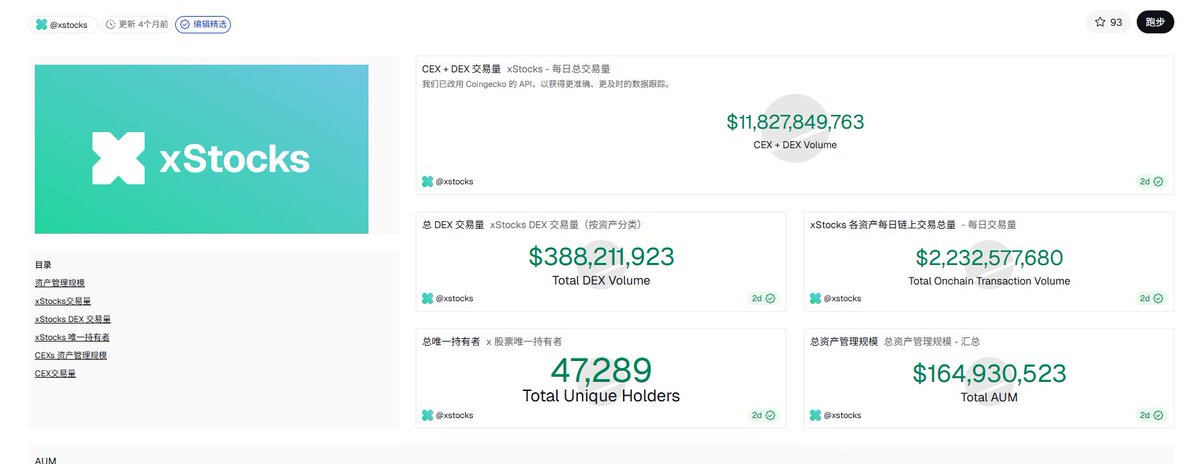Jump to CEX交易量 section

pos(55,373)
